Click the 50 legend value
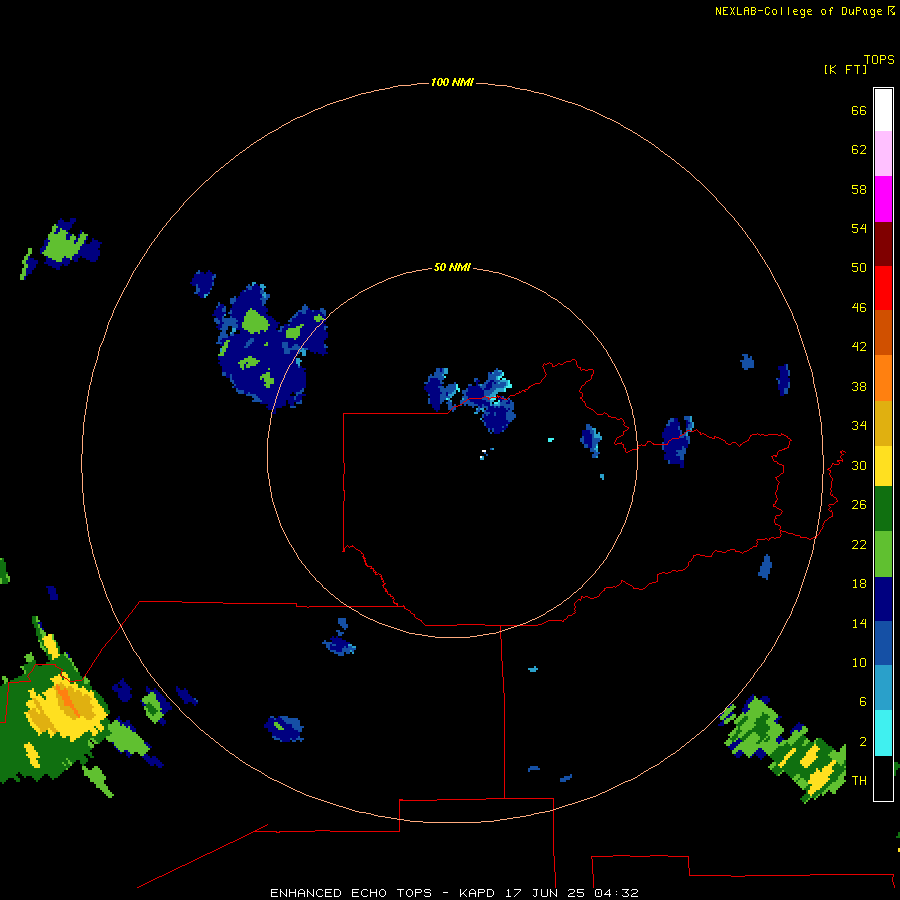Image resolution: width=900 pixels, height=900 pixels. click(x=859, y=268)
